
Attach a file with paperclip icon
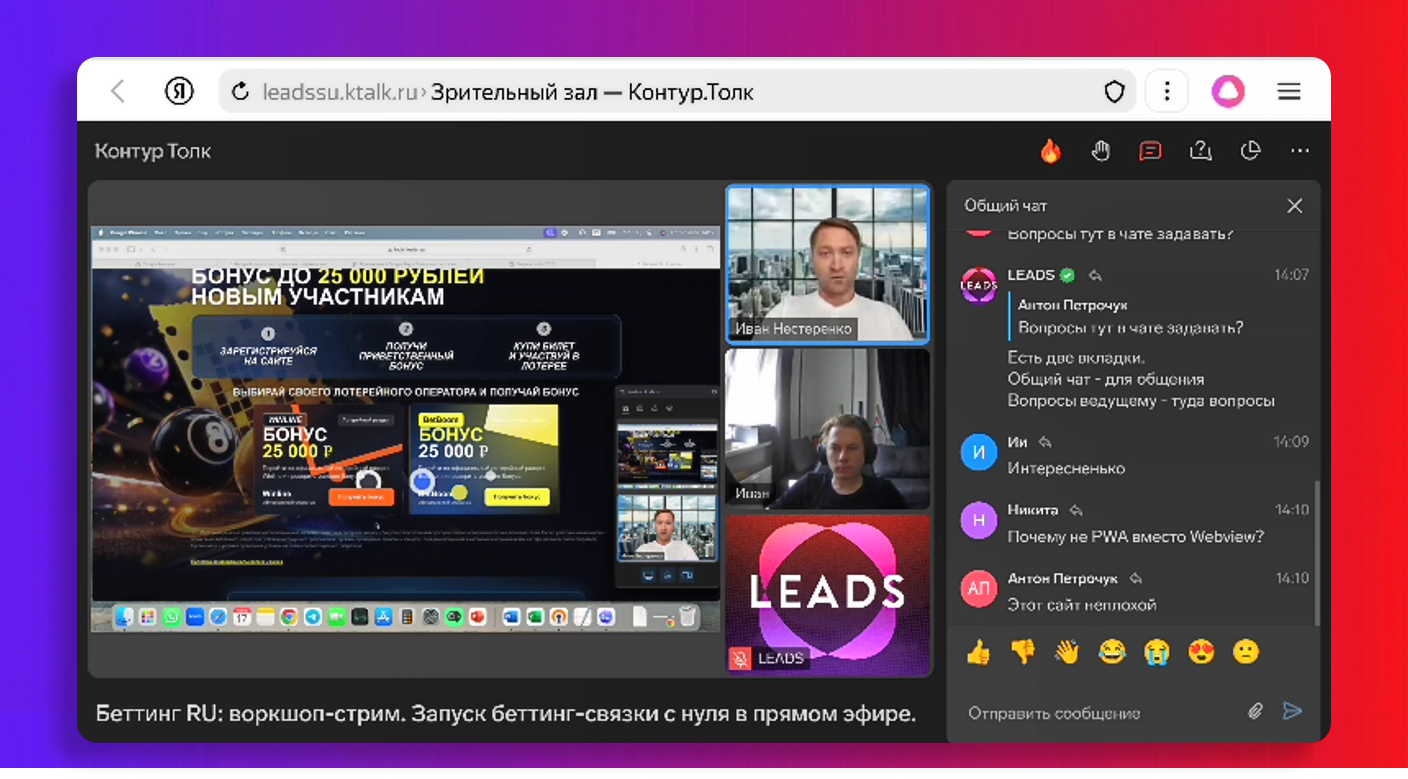[x=1256, y=712]
